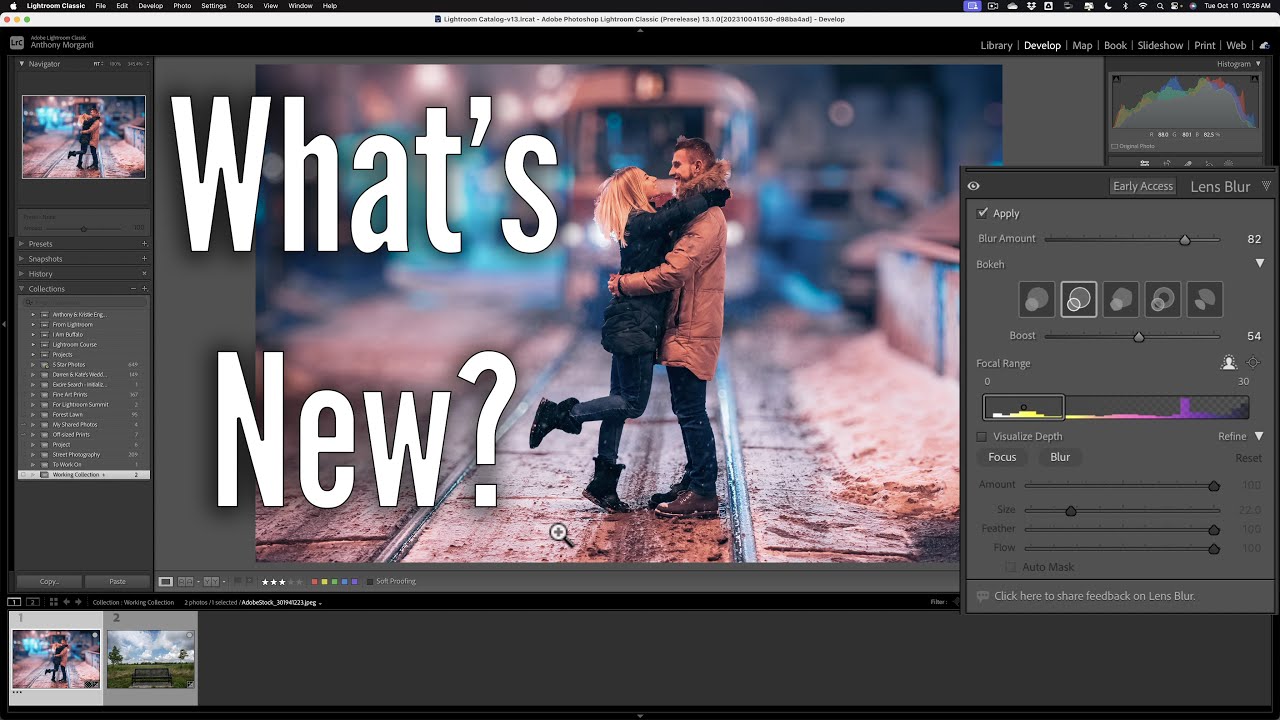
Task: Add a new preset with the plus icon
Action: 144,244
